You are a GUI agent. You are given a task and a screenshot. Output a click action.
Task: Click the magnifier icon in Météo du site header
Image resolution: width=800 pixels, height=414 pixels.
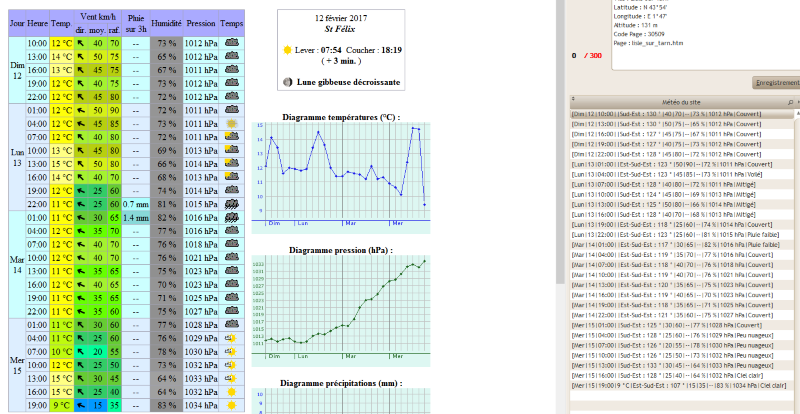790,102
